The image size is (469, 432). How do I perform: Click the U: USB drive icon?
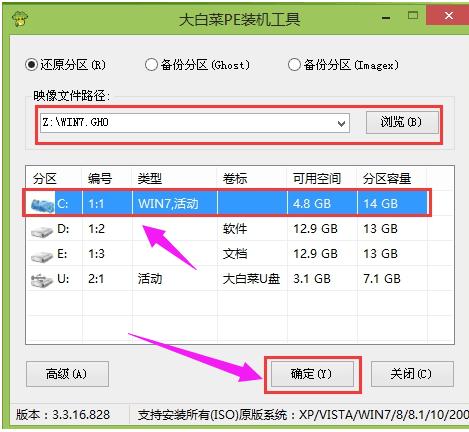pyautogui.click(x=42, y=280)
